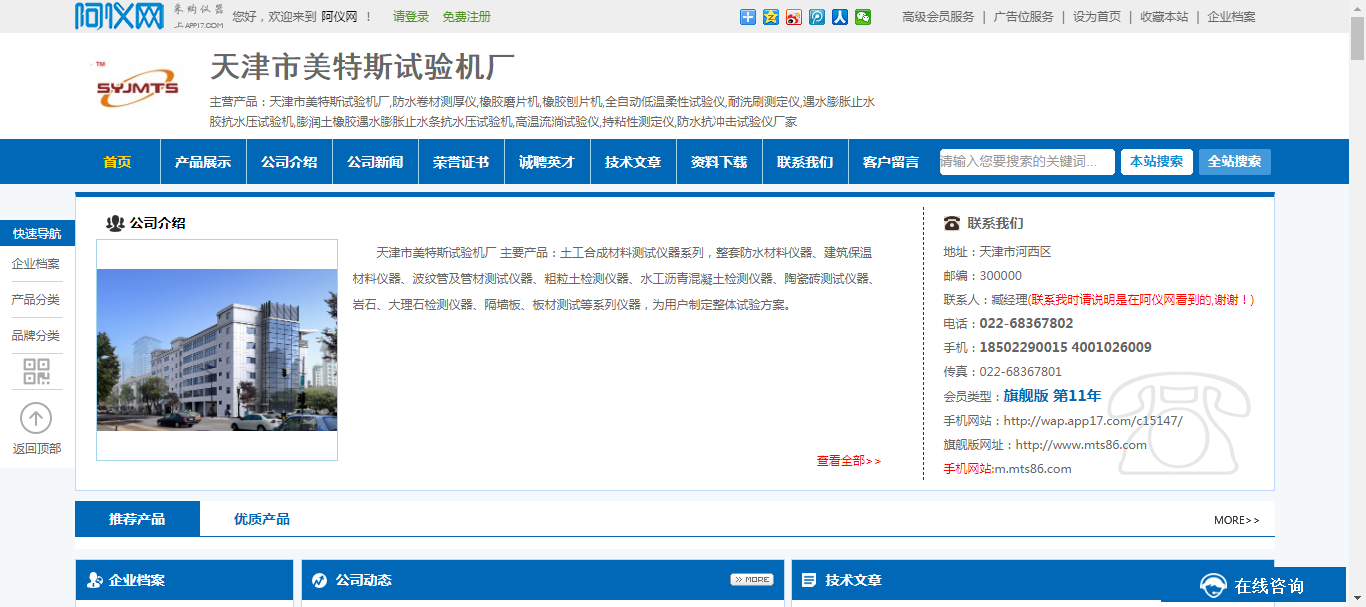Open 公司新闻 navigation item
1366x607 pixels.
375,162
